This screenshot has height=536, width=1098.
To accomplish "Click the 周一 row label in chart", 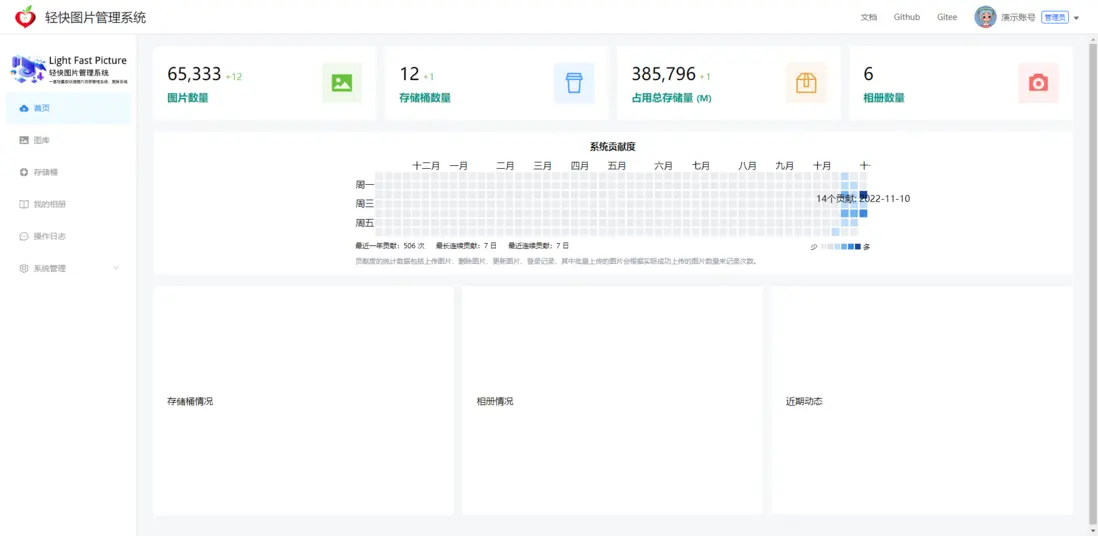I will point(365,185).
